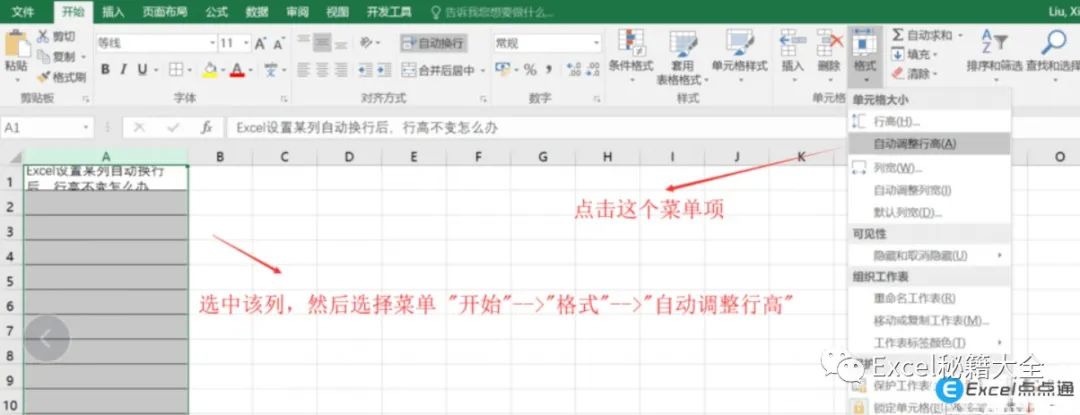Toggle Wrap Text (自动换行)
Viewport: 1080px width, 415px height.
click(433, 43)
